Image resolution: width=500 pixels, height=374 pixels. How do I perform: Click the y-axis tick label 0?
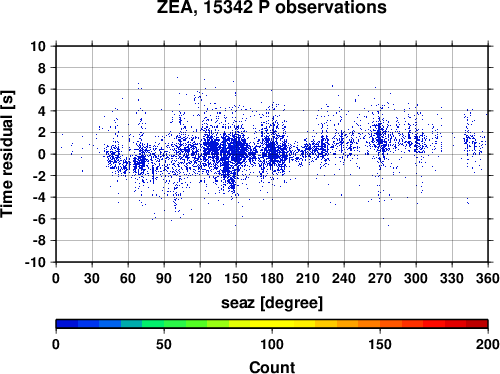coord(42,154)
